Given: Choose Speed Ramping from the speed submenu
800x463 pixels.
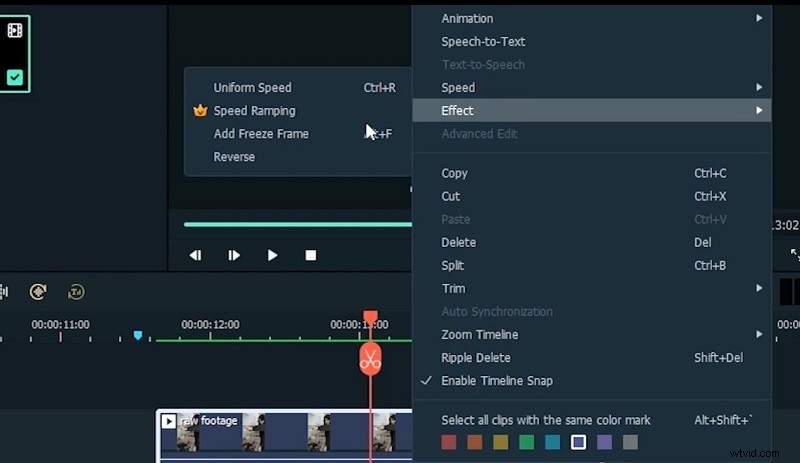Looking at the screenshot, I should (x=254, y=111).
